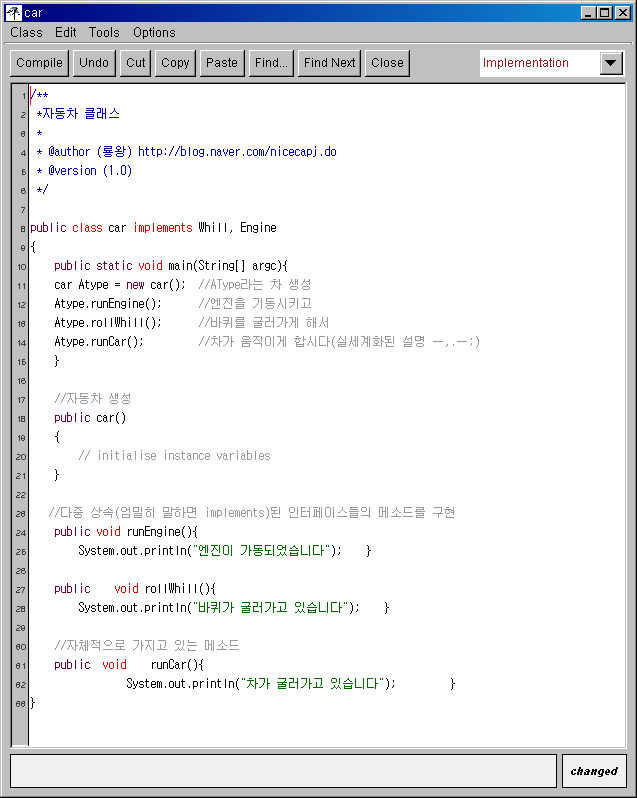Click the blog.naver.com URL in author comment

pos(237,152)
